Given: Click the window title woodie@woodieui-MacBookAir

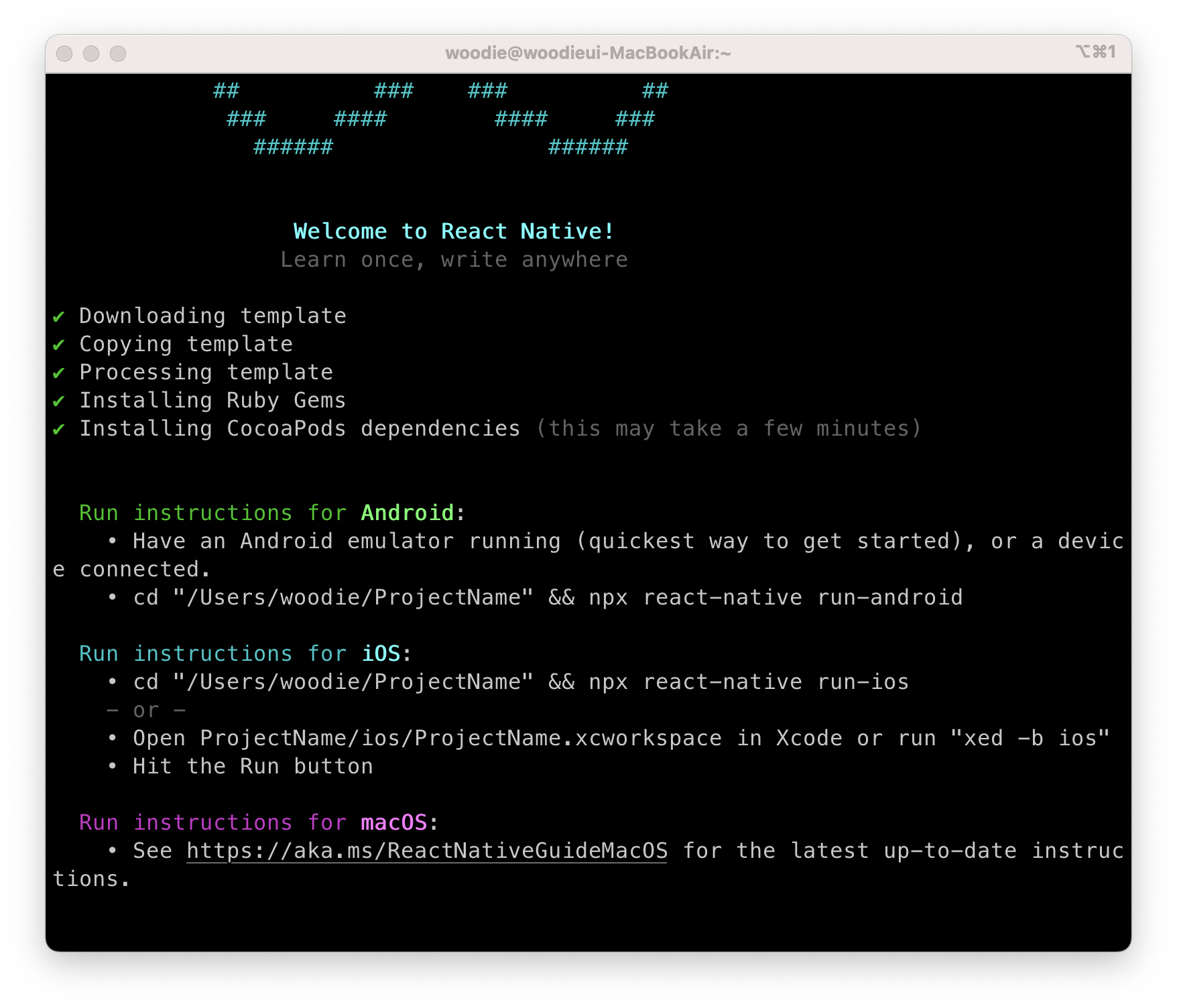Looking at the screenshot, I should pos(588,53).
